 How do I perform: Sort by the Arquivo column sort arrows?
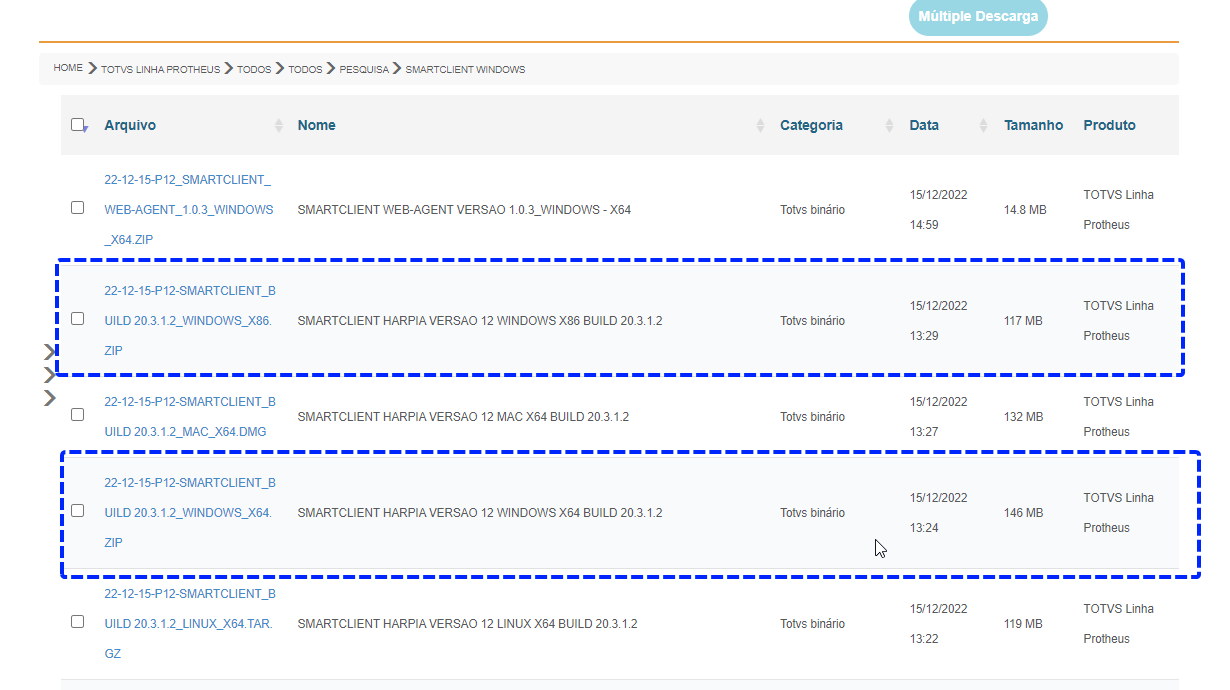[278, 125]
